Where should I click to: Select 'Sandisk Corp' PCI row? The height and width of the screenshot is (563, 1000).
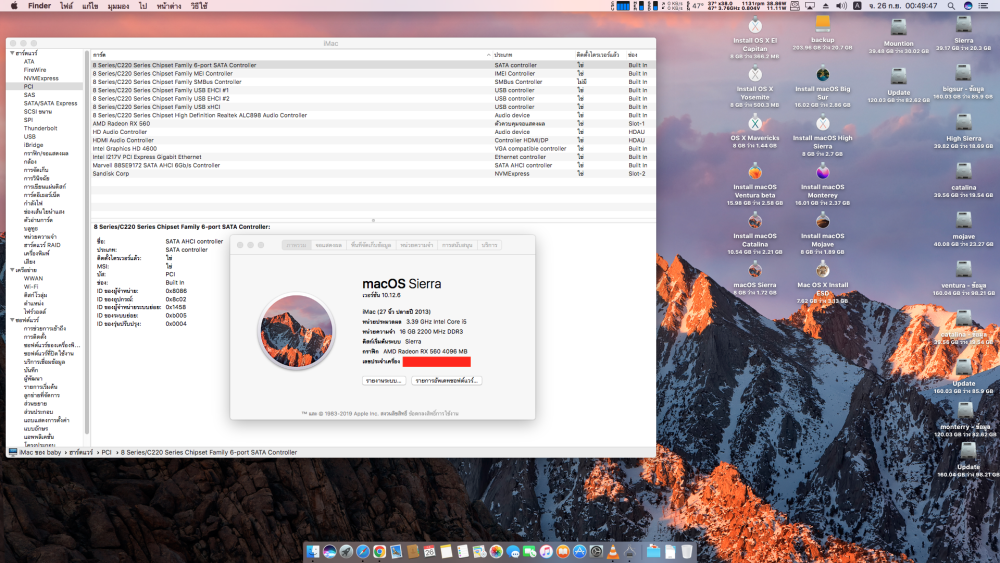[x=373, y=173]
